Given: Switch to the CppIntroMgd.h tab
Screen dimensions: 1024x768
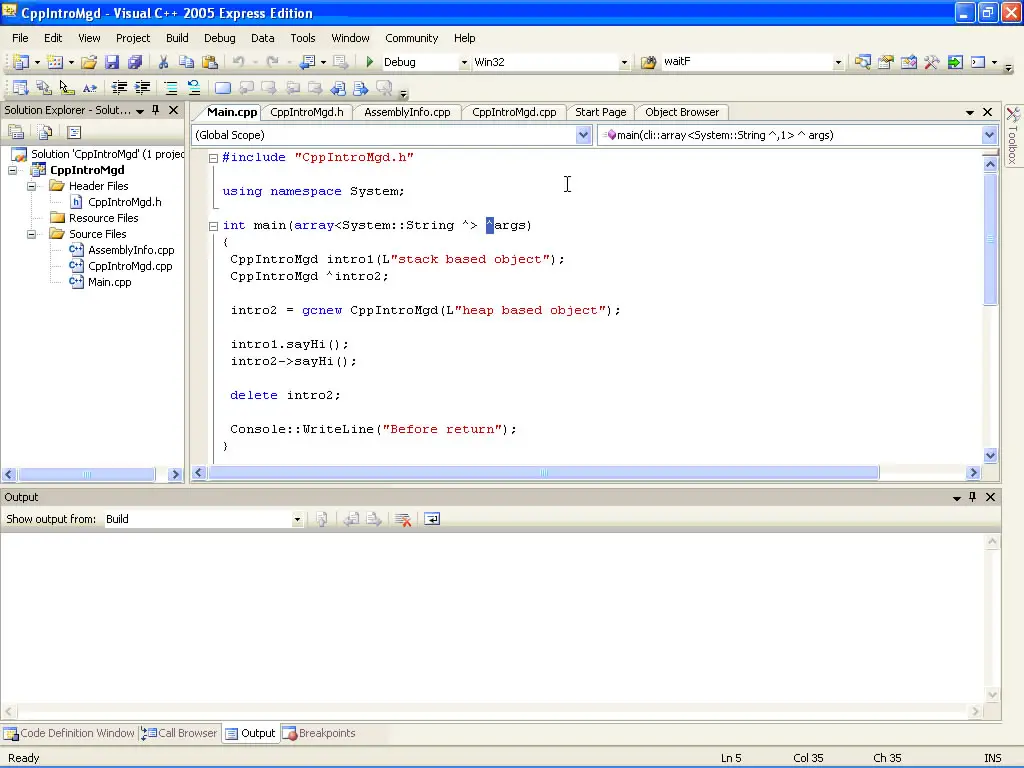Looking at the screenshot, I should tap(307, 112).
